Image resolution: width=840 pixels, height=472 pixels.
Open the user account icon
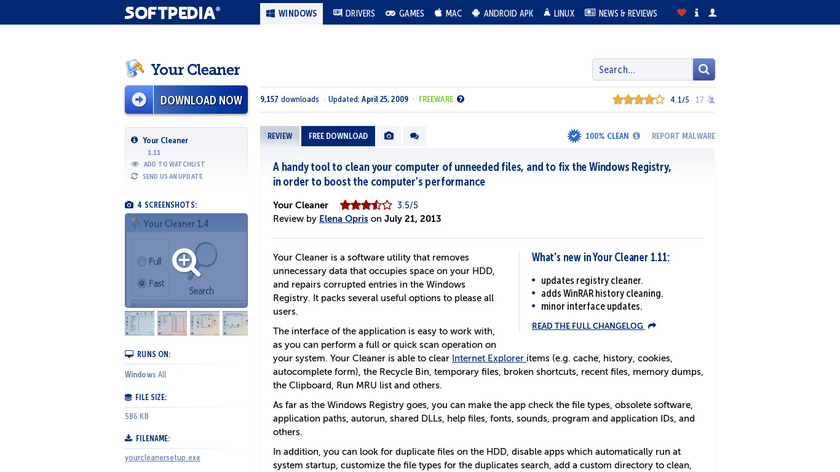(712, 13)
